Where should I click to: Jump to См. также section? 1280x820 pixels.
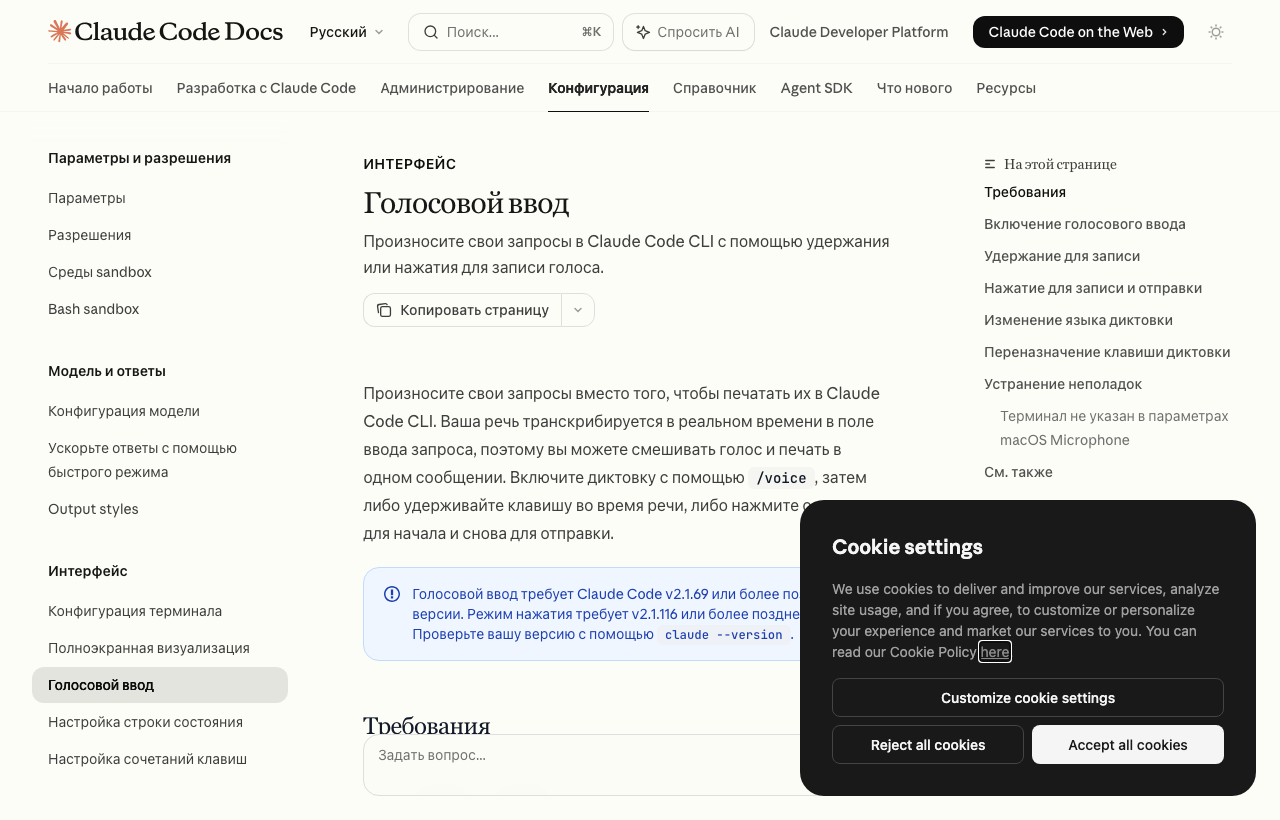point(1018,472)
